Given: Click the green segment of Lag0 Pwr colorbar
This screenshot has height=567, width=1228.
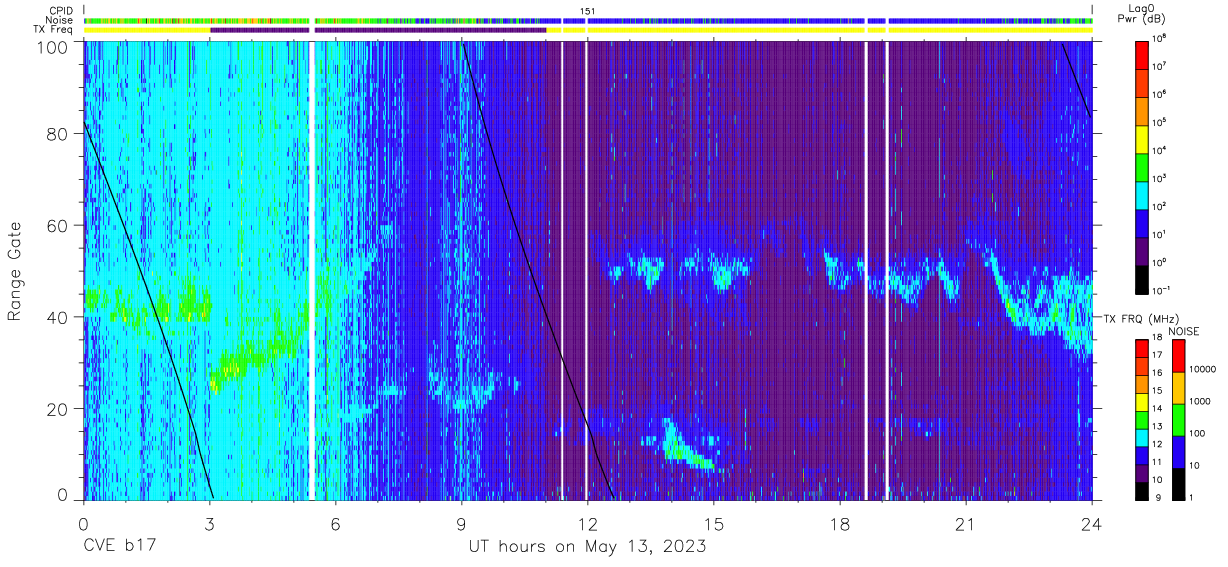Looking at the screenshot, I should pyautogui.click(x=1142, y=169).
